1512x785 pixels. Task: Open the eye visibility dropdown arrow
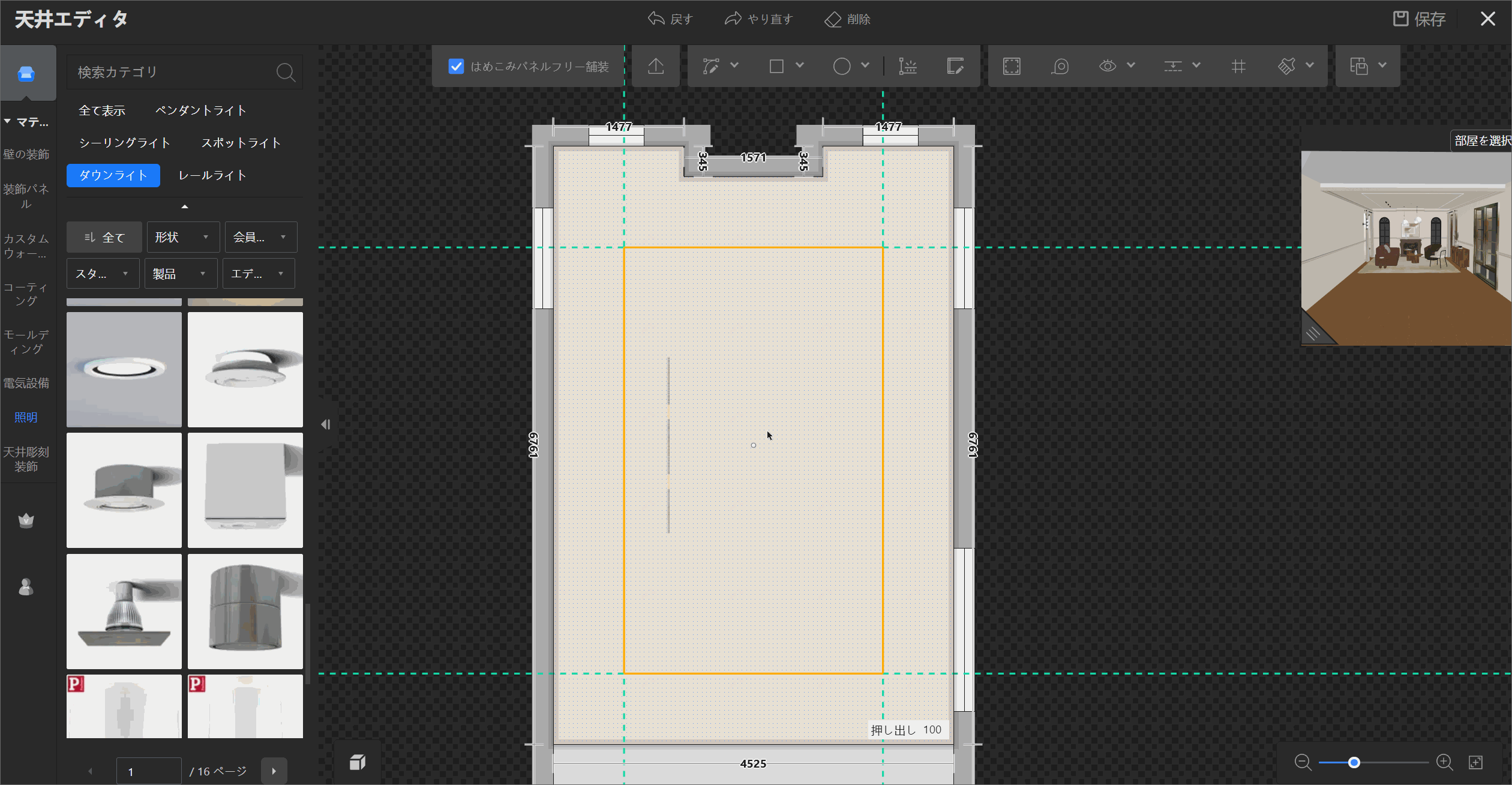tap(1131, 65)
